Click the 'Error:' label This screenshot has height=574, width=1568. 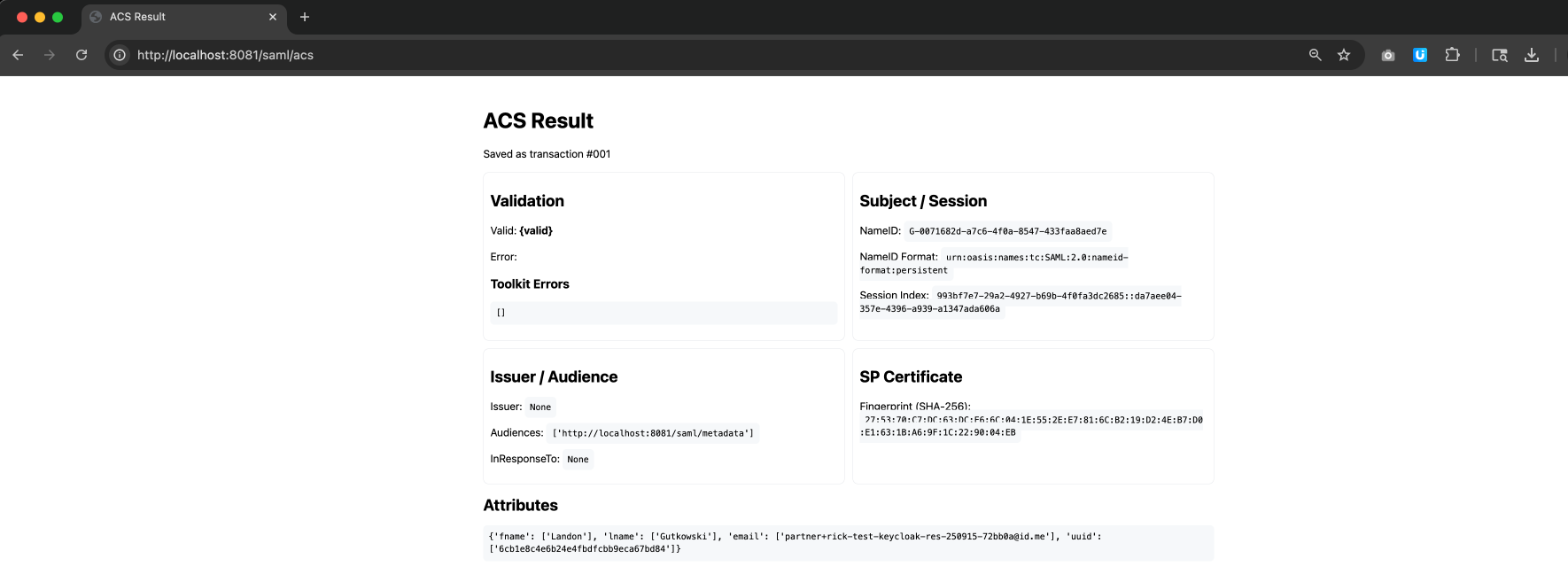coord(503,257)
